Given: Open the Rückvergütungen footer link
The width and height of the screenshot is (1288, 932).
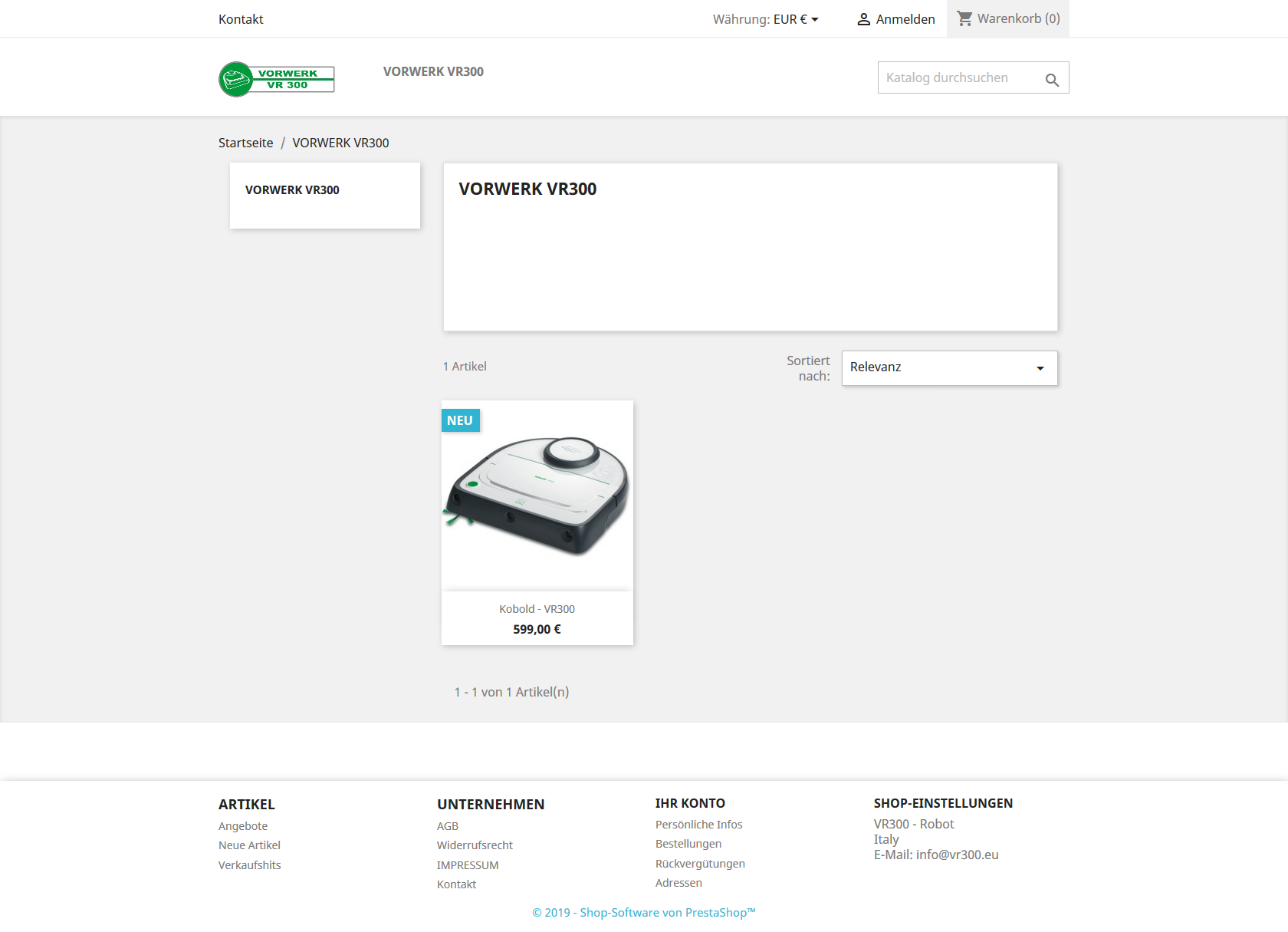Looking at the screenshot, I should point(700,864).
